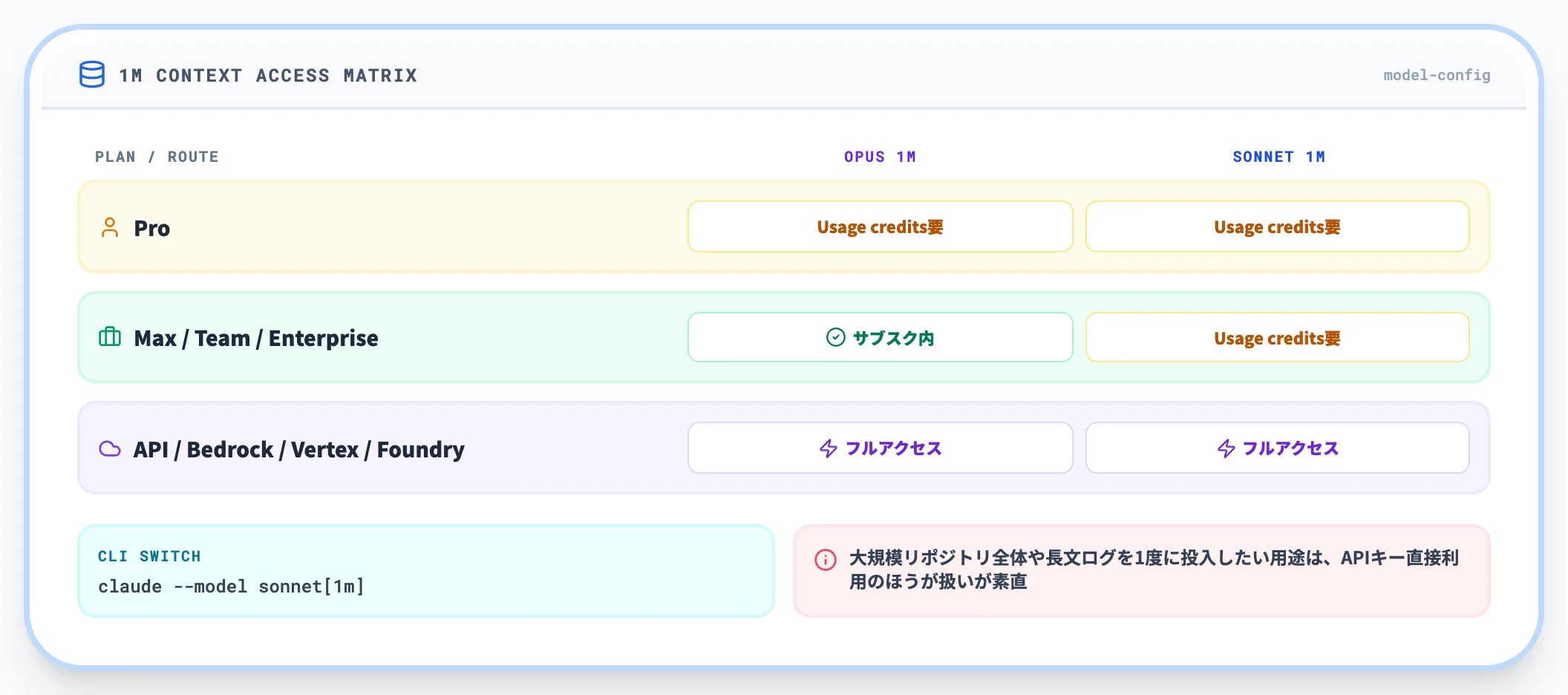Image resolution: width=1568 pixels, height=695 pixels.
Task: Click the briefcase icon next to Max / Team
Action: 110,337
